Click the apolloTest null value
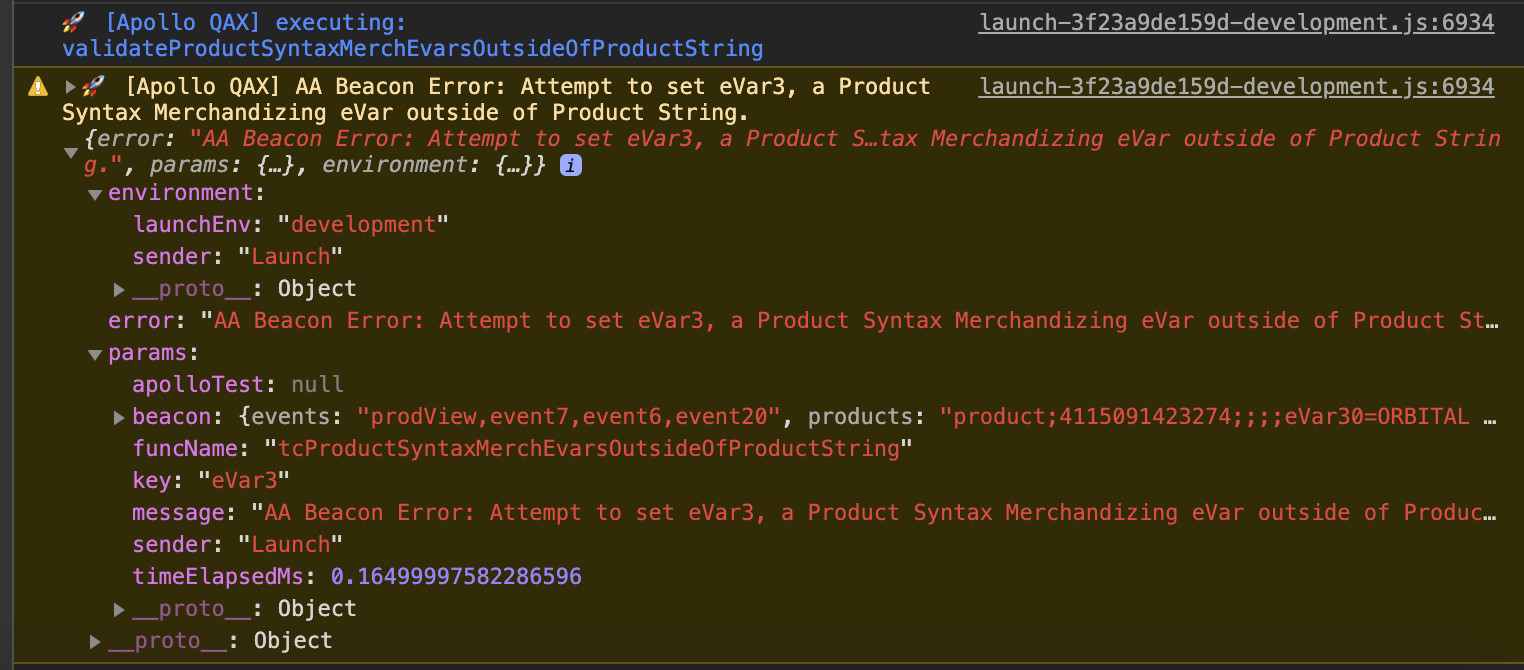 pos(318,384)
